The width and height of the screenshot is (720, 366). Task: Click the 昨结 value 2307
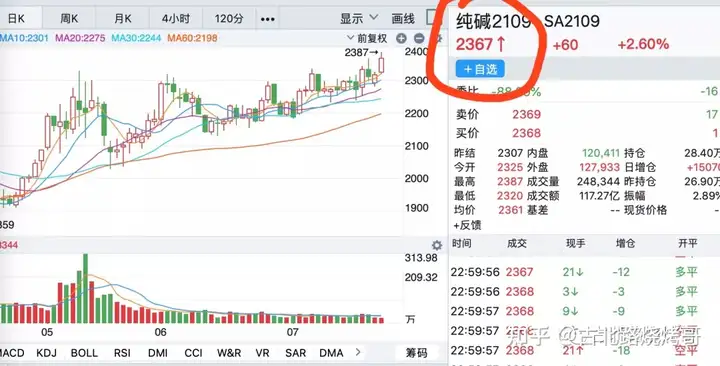point(510,153)
